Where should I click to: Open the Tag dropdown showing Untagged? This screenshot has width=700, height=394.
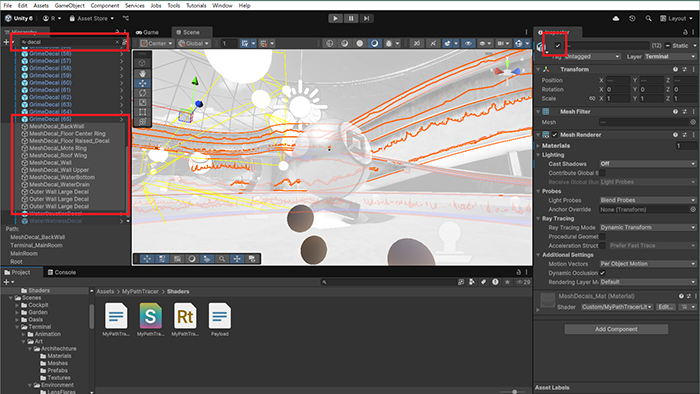(592, 57)
